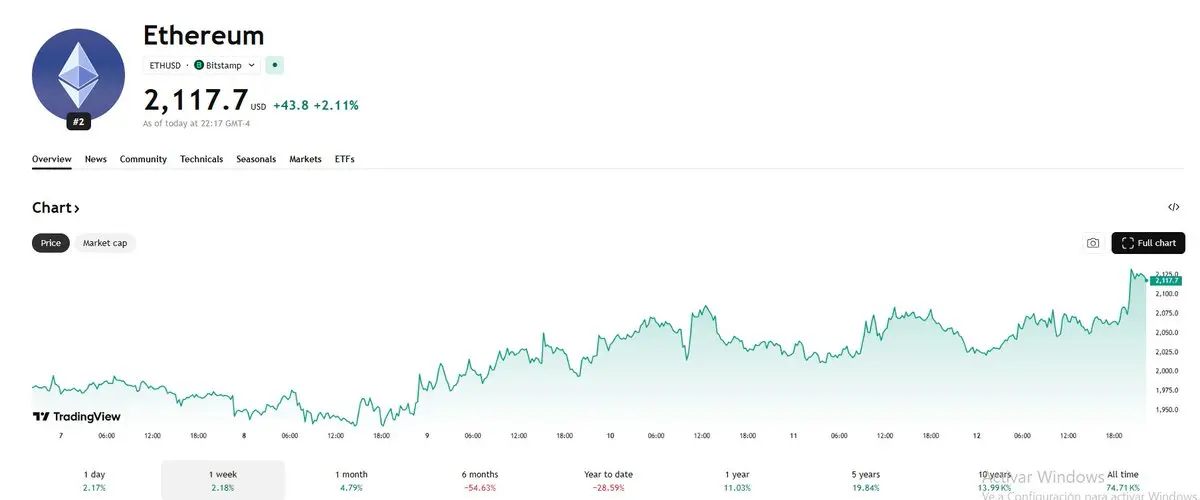
Task: Click the embed code icon
Action: tap(1174, 208)
